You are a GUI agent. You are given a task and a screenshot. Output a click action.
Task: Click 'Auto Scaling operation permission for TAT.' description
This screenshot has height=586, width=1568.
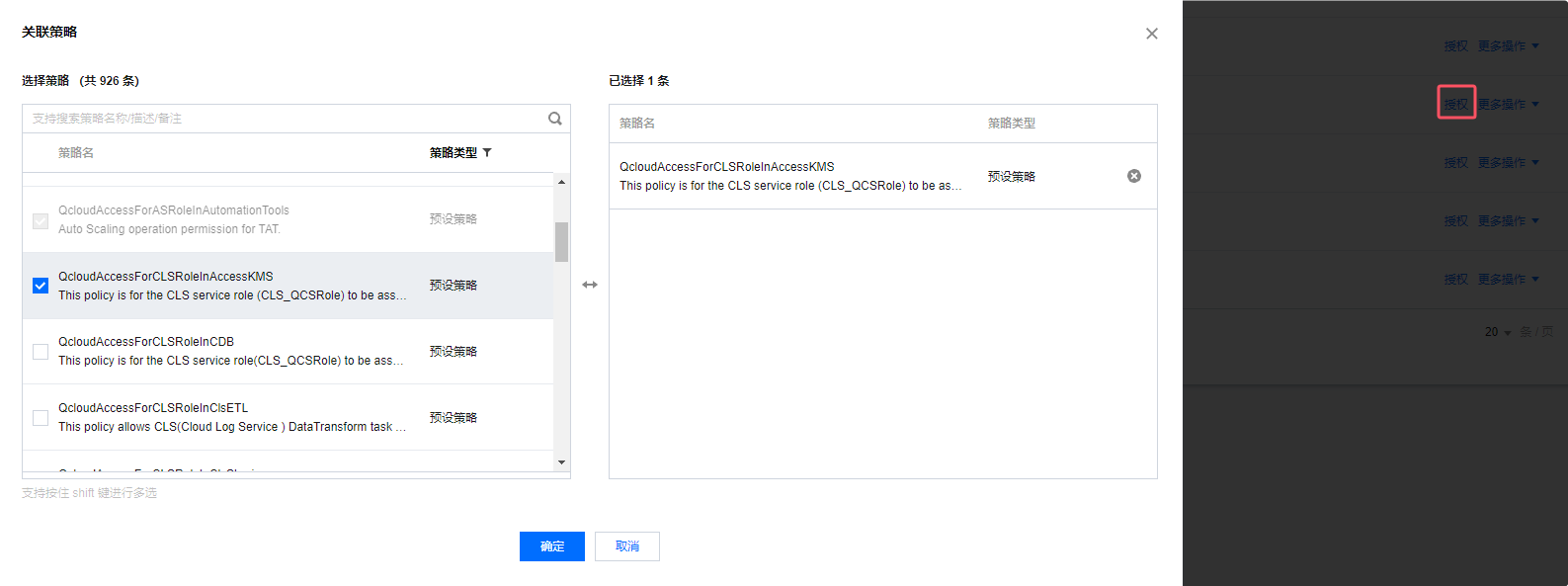click(x=169, y=229)
